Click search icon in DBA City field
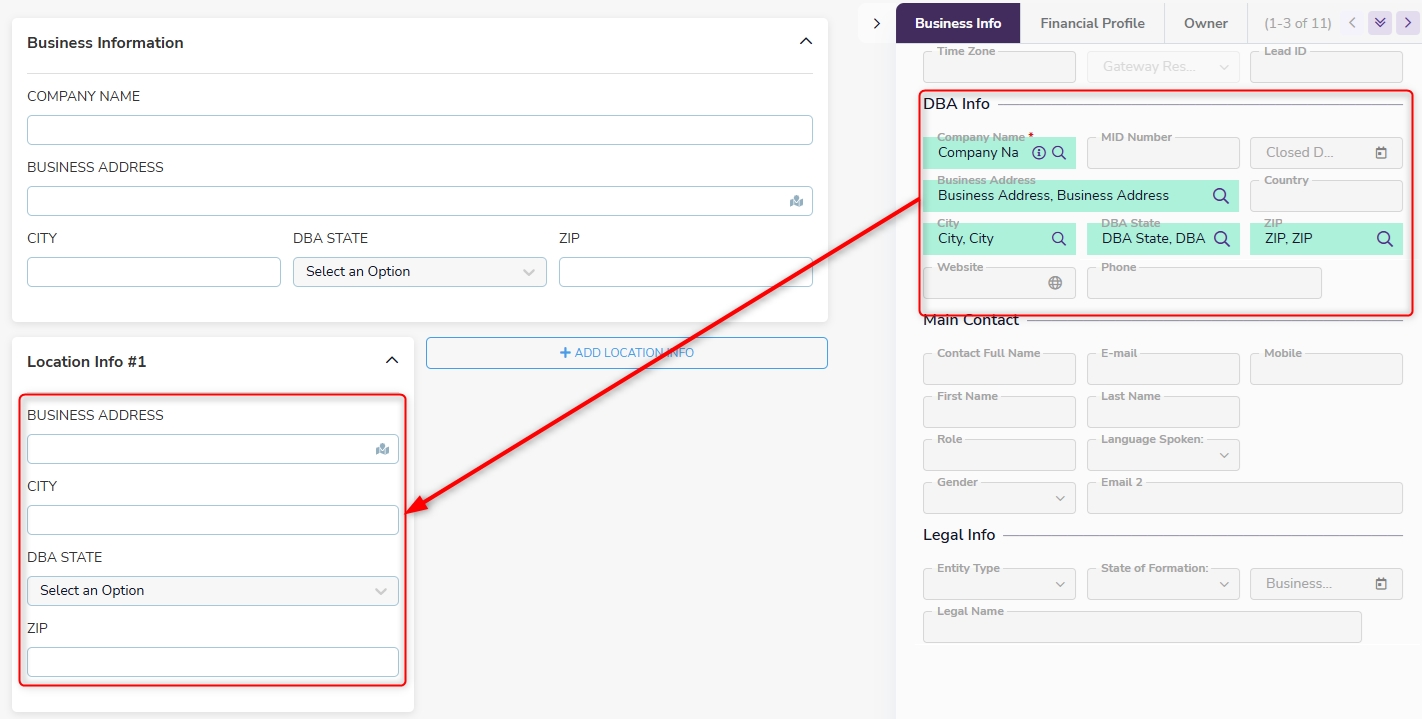 pos(1059,239)
